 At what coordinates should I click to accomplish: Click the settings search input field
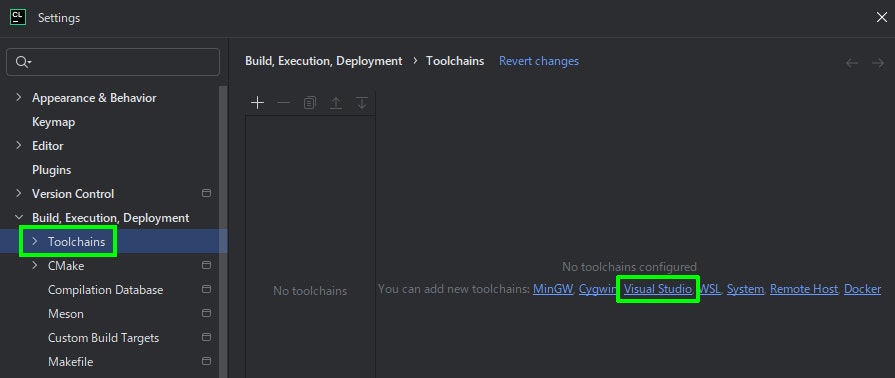click(x=113, y=62)
